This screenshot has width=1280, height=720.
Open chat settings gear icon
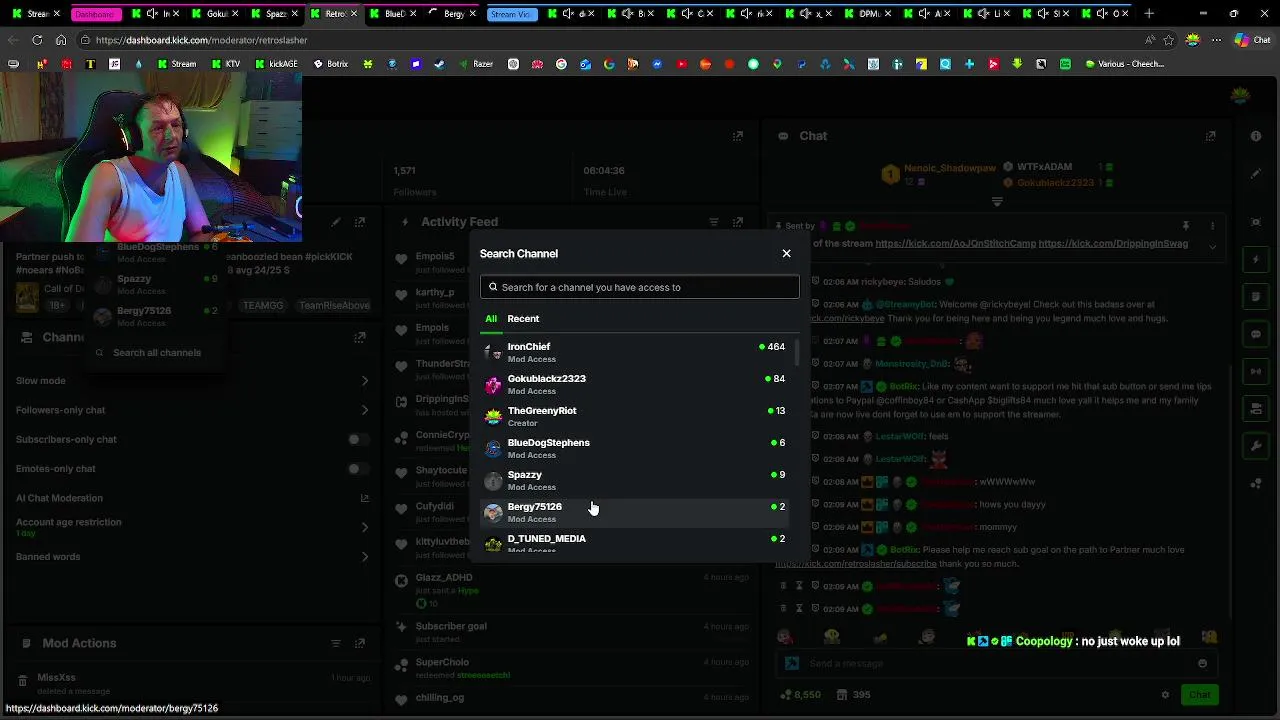(1165, 695)
